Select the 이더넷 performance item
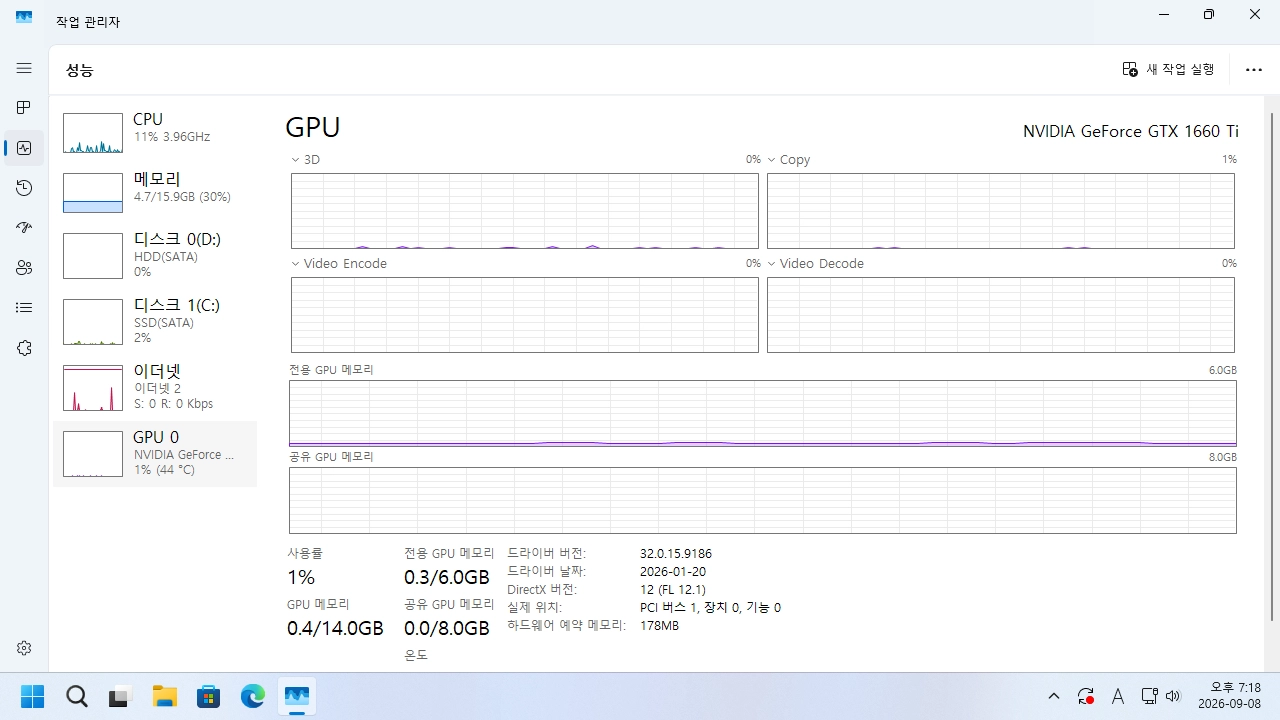The height and width of the screenshot is (720, 1280). click(x=155, y=387)
